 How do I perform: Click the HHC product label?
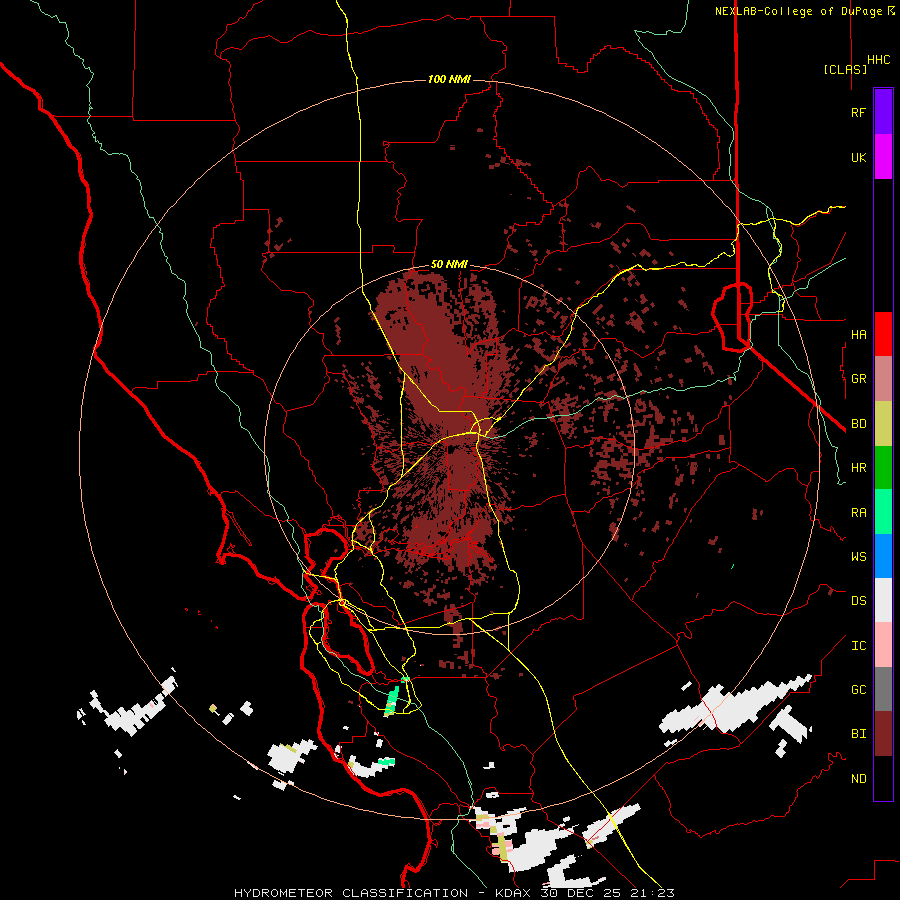click(879, 60)
